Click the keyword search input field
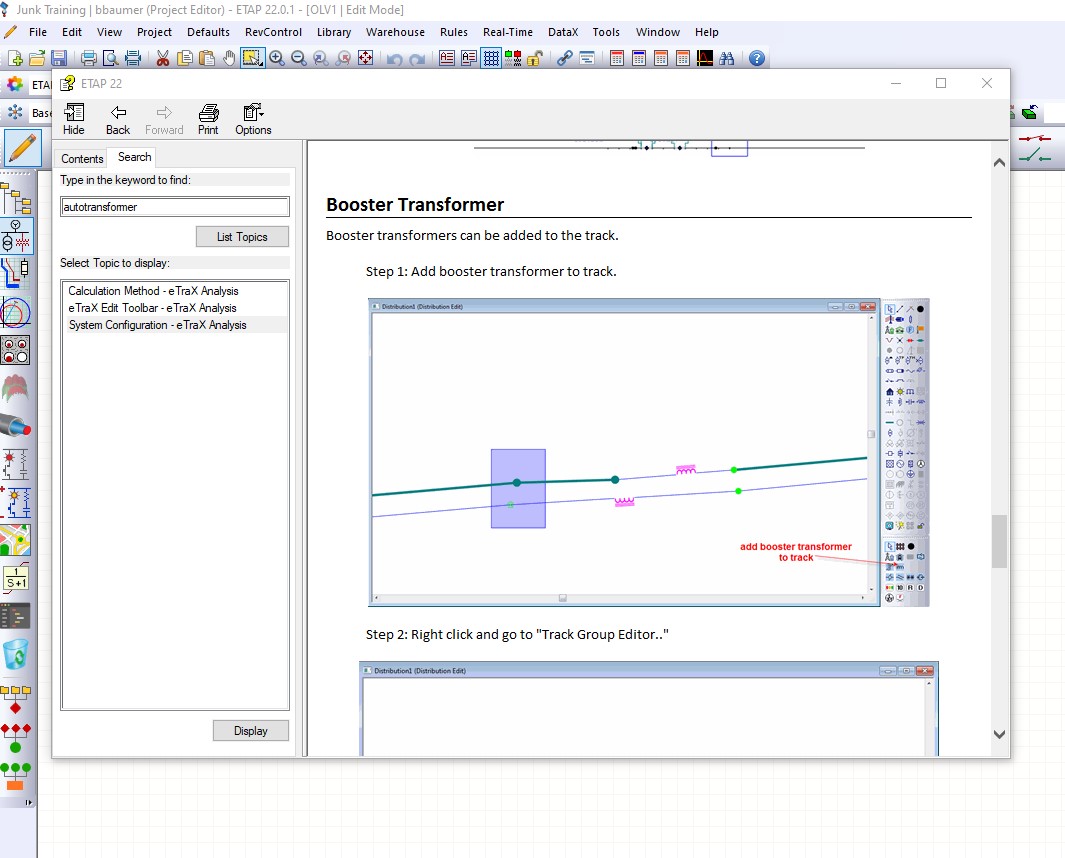 click(x=175, y=207)
